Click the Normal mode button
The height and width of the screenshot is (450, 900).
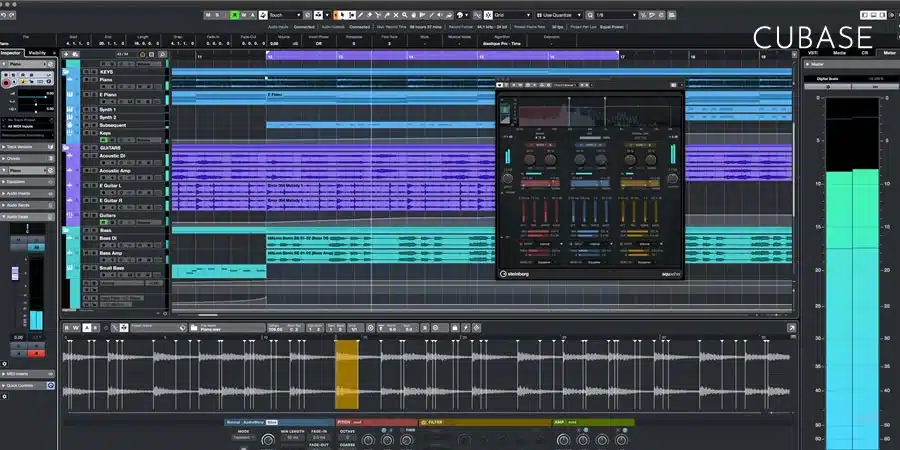click(233, 422)
